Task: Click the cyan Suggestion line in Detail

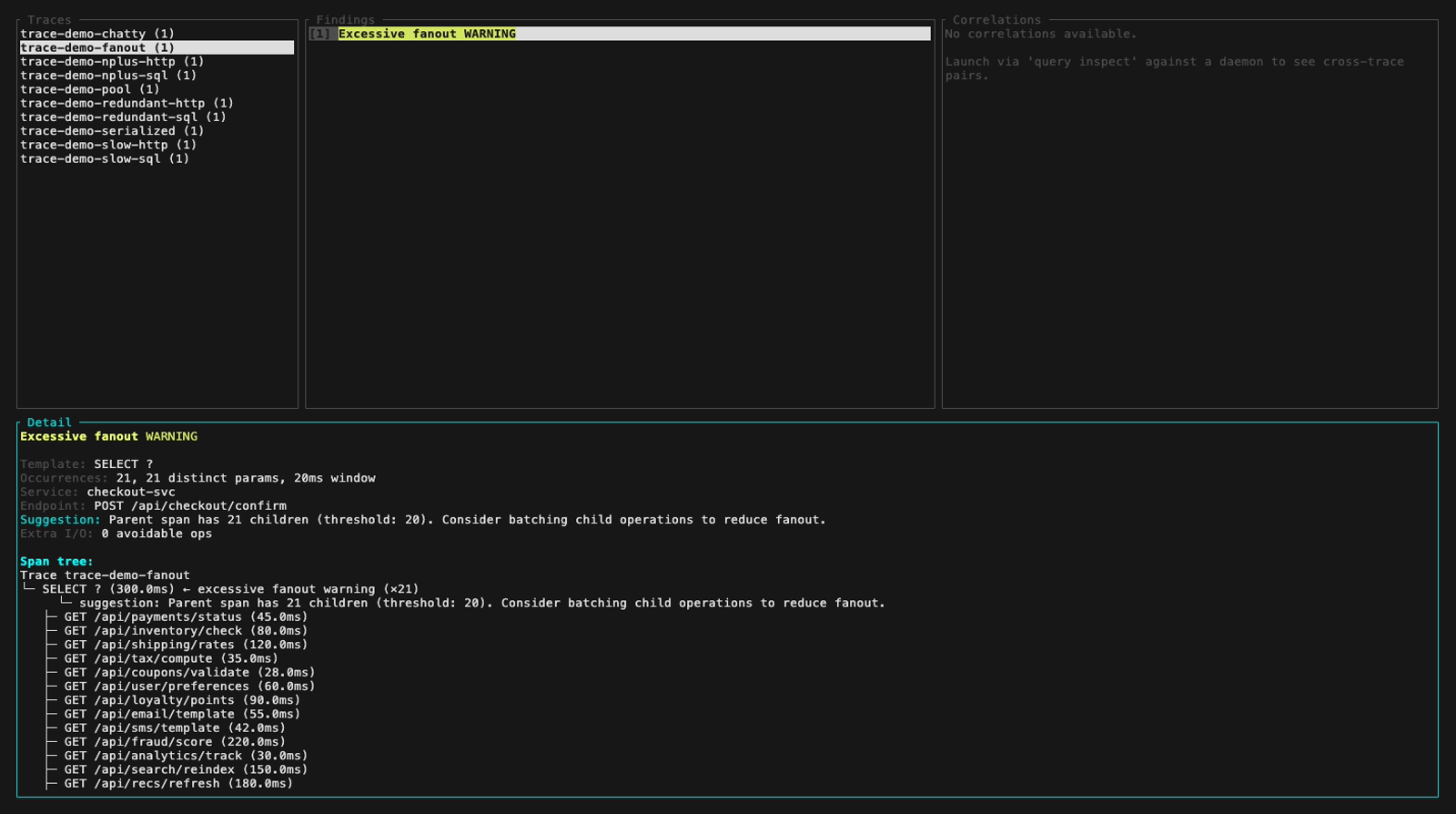Action: tap(423, 520)
